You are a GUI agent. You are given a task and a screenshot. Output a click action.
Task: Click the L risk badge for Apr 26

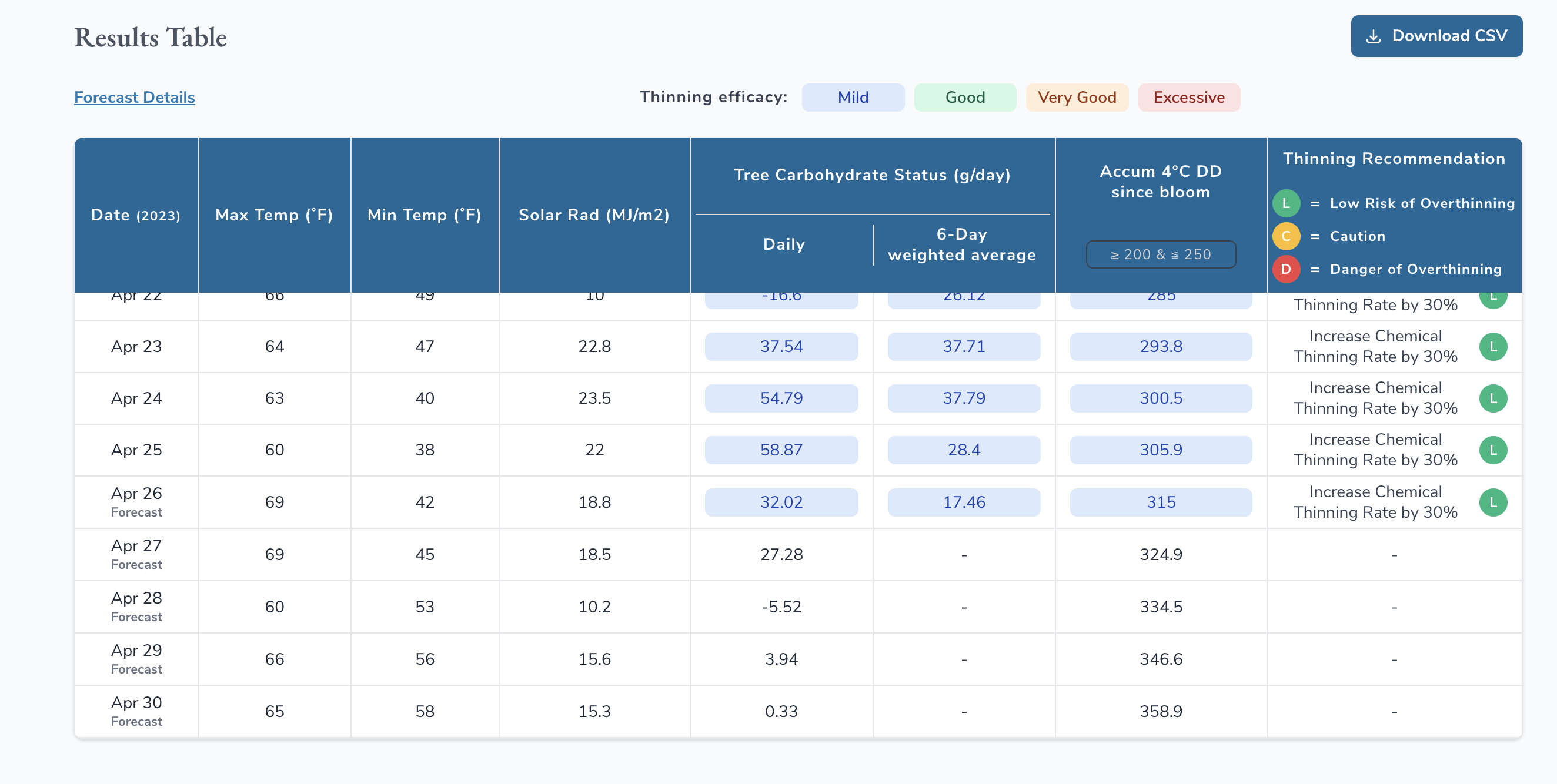1492,502
